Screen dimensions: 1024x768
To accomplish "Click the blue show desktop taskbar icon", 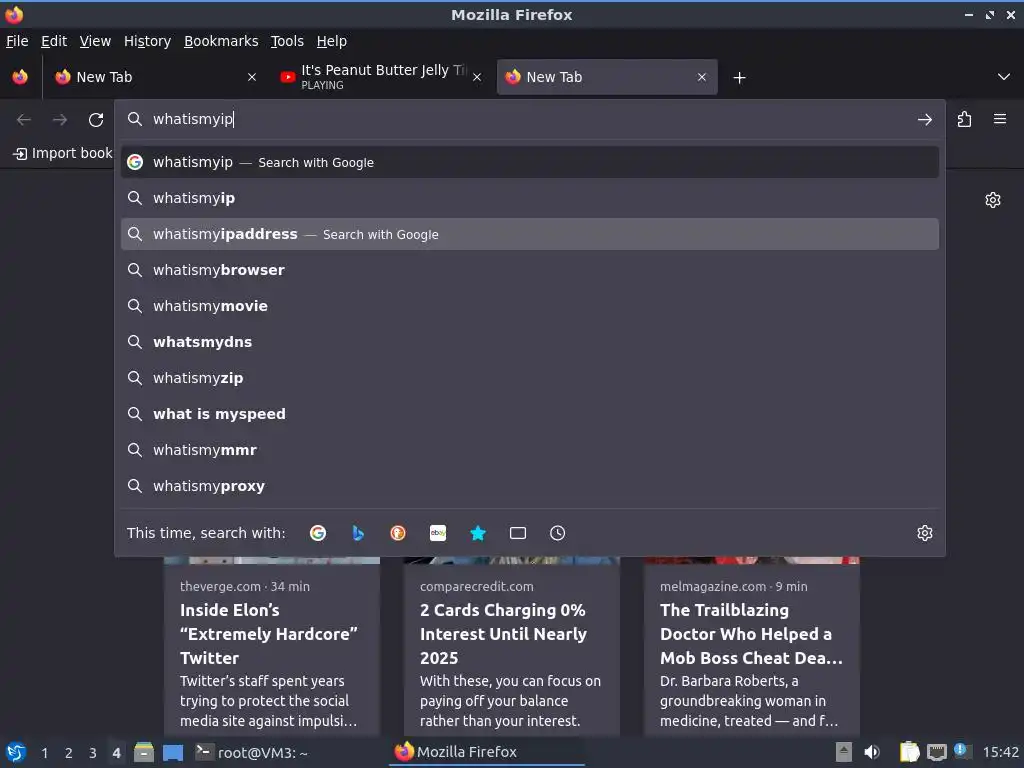I will coord(173,752).
